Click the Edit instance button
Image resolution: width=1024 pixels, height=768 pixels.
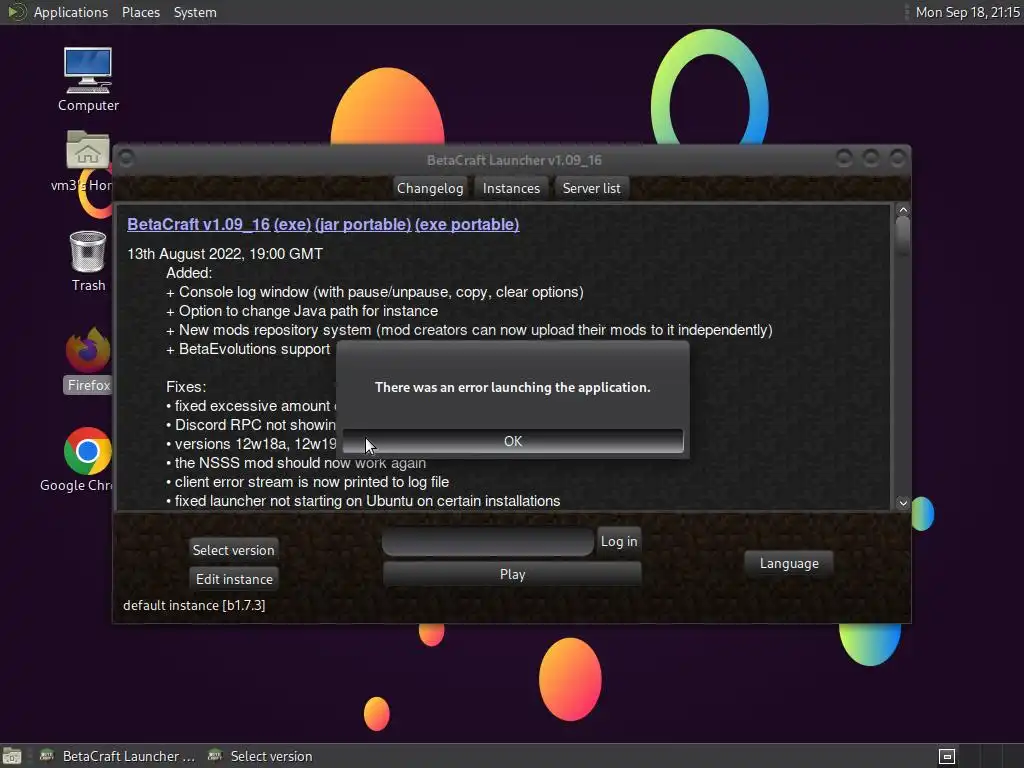pyautogui.click(x=234, y=579)
